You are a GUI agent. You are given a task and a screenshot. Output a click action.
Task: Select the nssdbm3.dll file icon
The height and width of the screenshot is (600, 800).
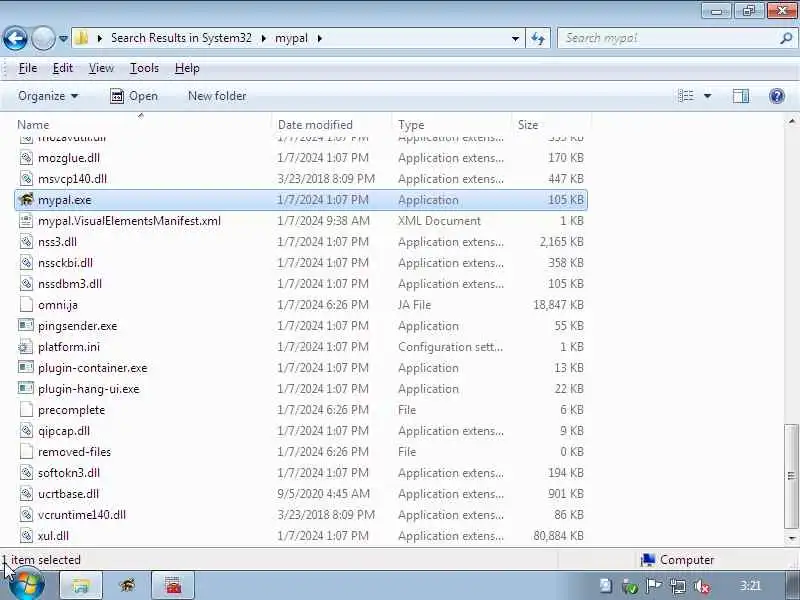(26, 284)
